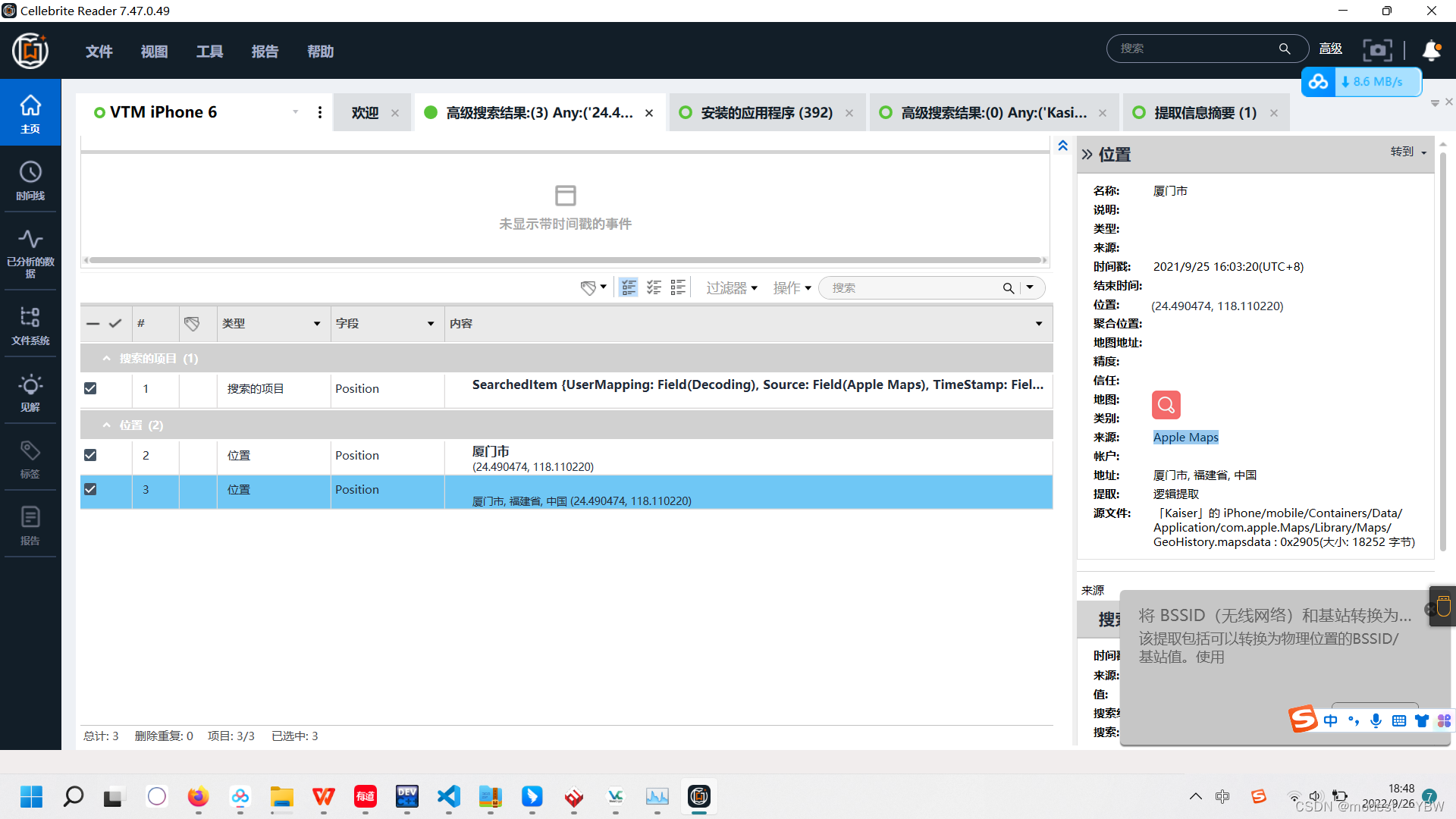
Task: Uncheck the checkbox for selected row 3
Action: click(x=90, y=489)
